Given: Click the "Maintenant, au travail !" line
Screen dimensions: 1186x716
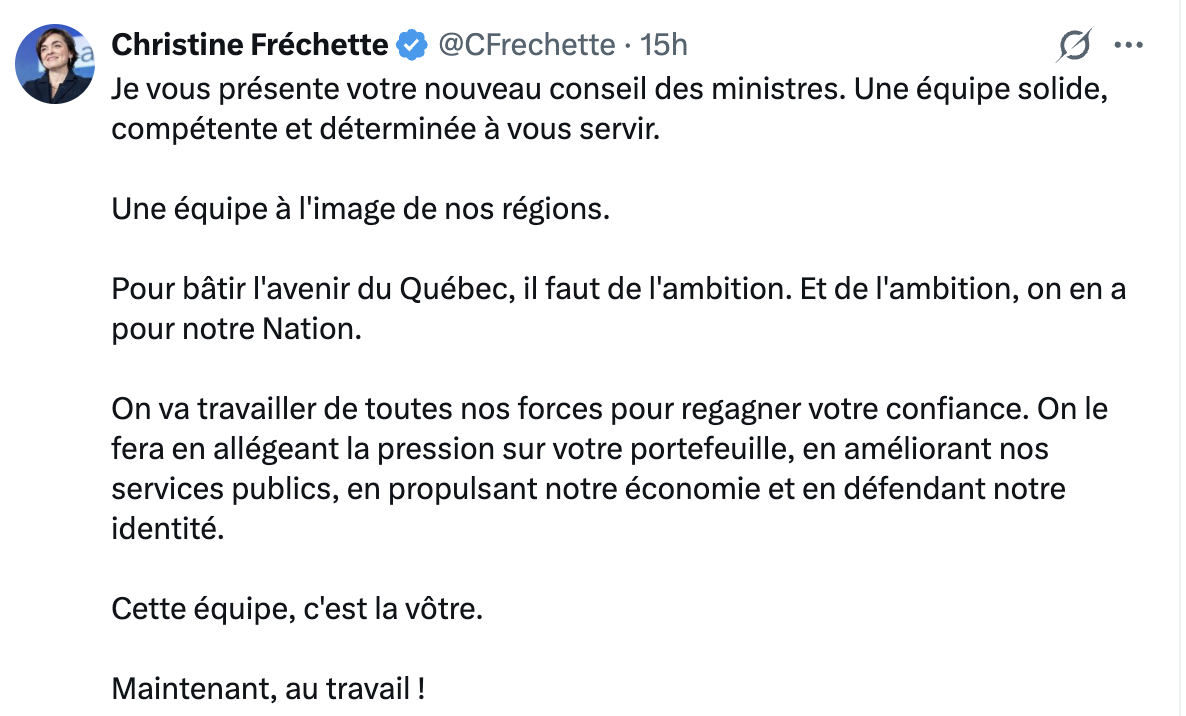Looking at the screenshot, I should 269,689.
